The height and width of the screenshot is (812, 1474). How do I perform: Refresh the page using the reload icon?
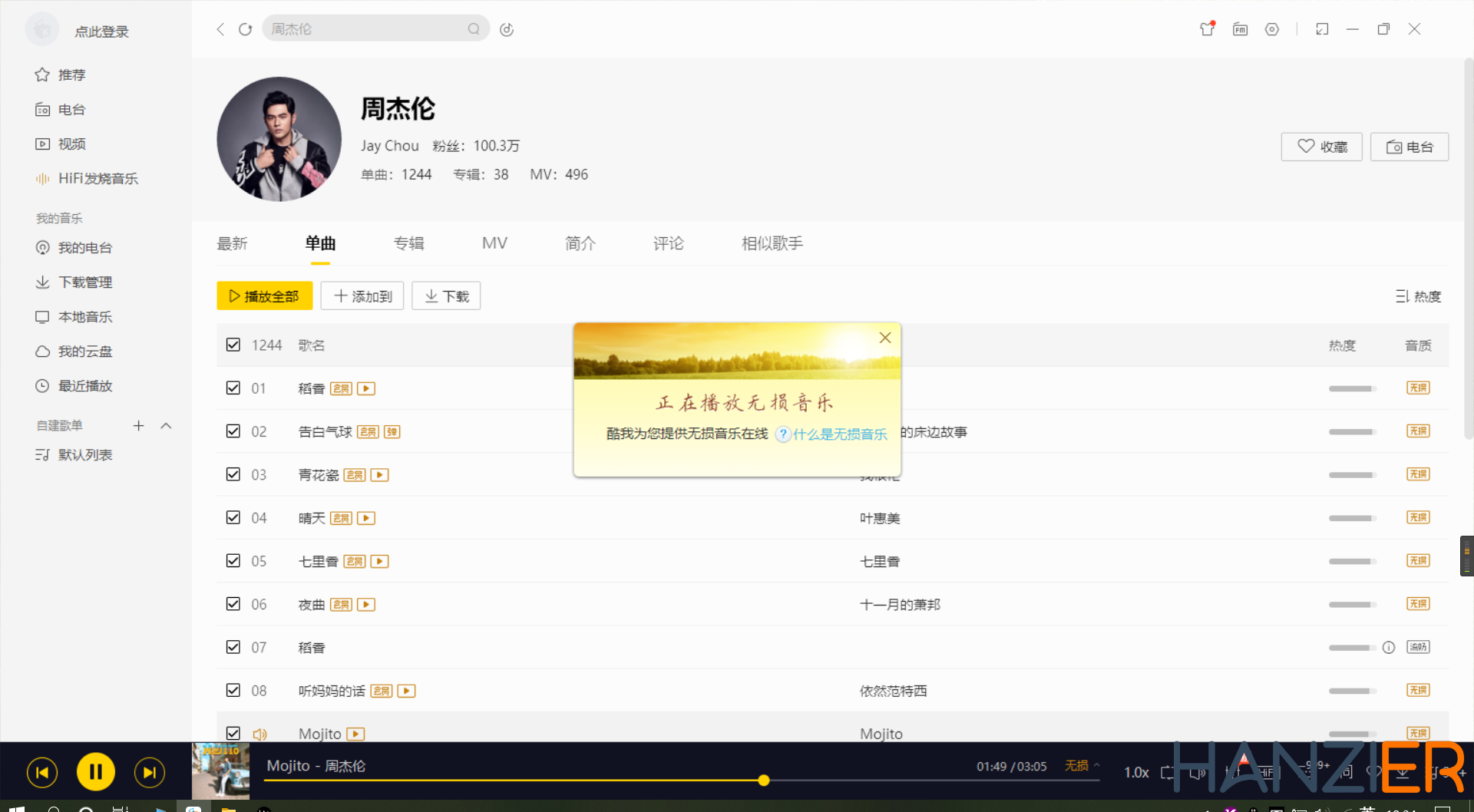pos(245,29)
